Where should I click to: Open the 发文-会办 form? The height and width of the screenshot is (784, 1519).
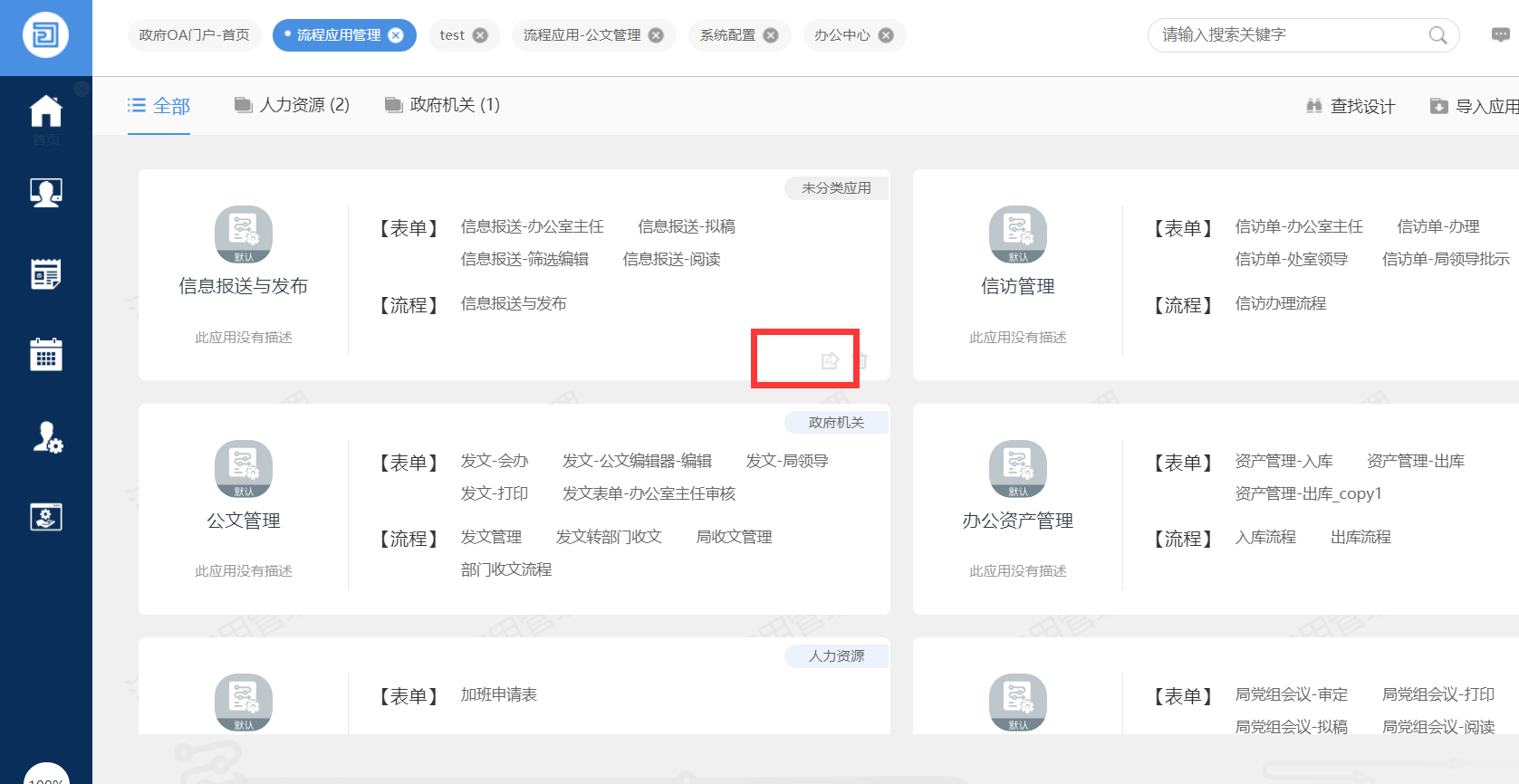(x=495, y=461)
